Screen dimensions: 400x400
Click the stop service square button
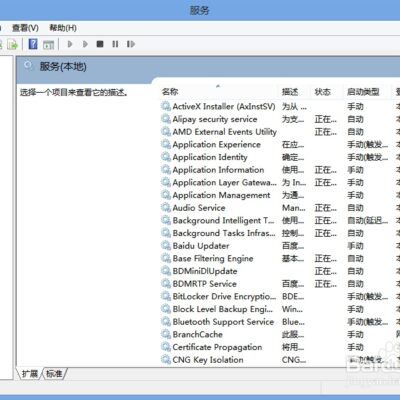tap(100, 44)
